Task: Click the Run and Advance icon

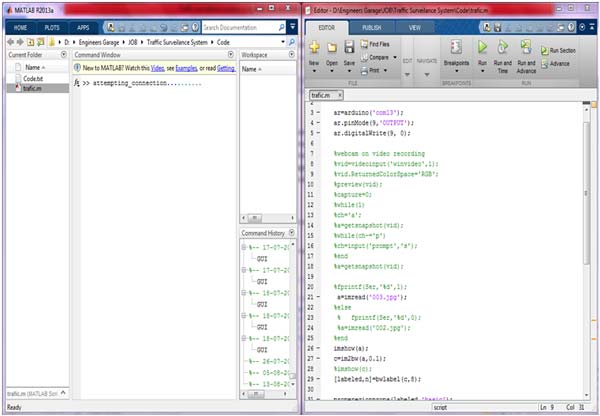Action: tap(526, 47)
